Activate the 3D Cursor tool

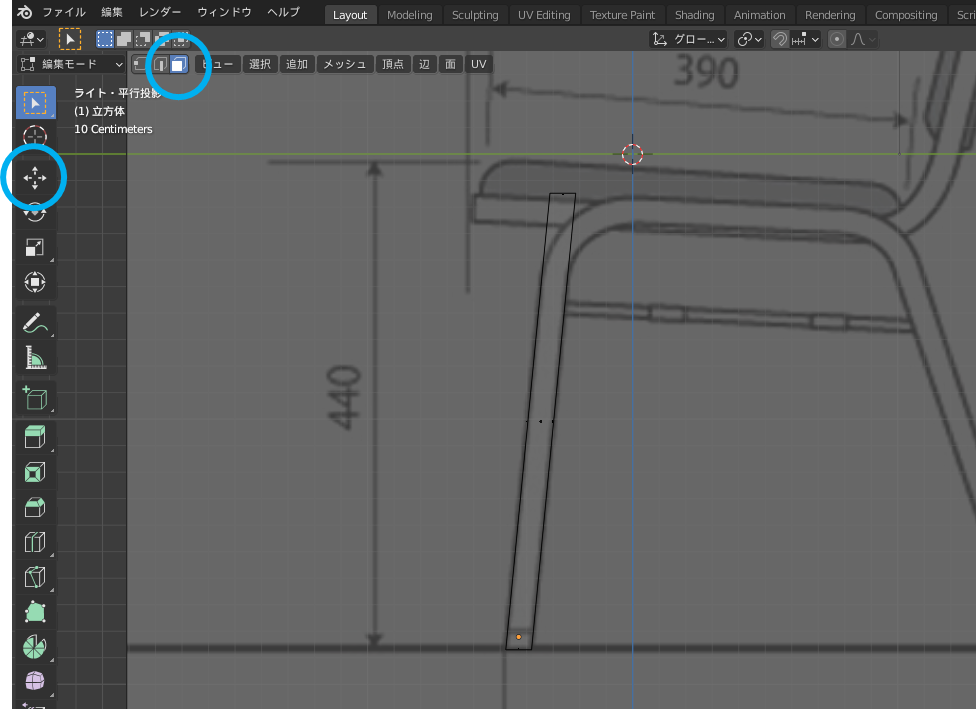click(x=35, y=135)
